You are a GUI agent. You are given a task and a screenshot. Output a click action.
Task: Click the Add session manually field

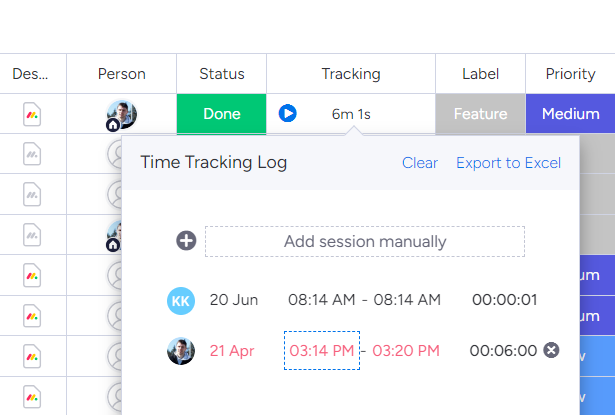[365, 241]
